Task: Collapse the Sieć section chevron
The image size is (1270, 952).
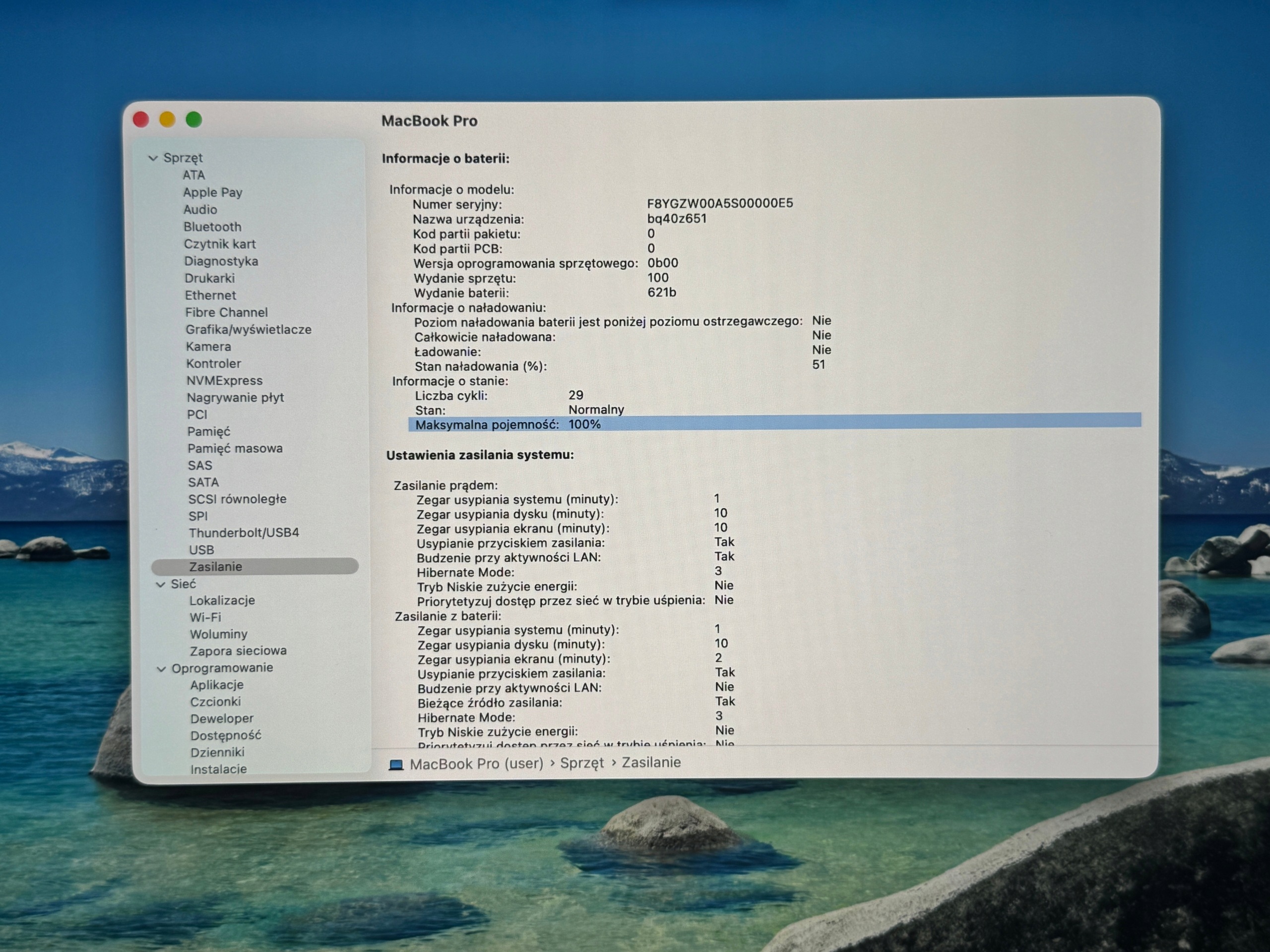Action: coord(161,585)
